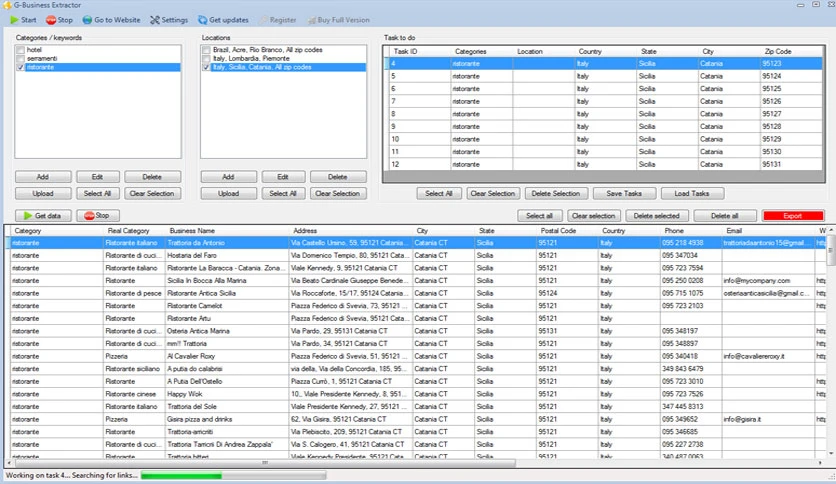836x484 pixels.
Task: Click Clear Selection under Categories / keywords
Action: click(x=152, y=193)
